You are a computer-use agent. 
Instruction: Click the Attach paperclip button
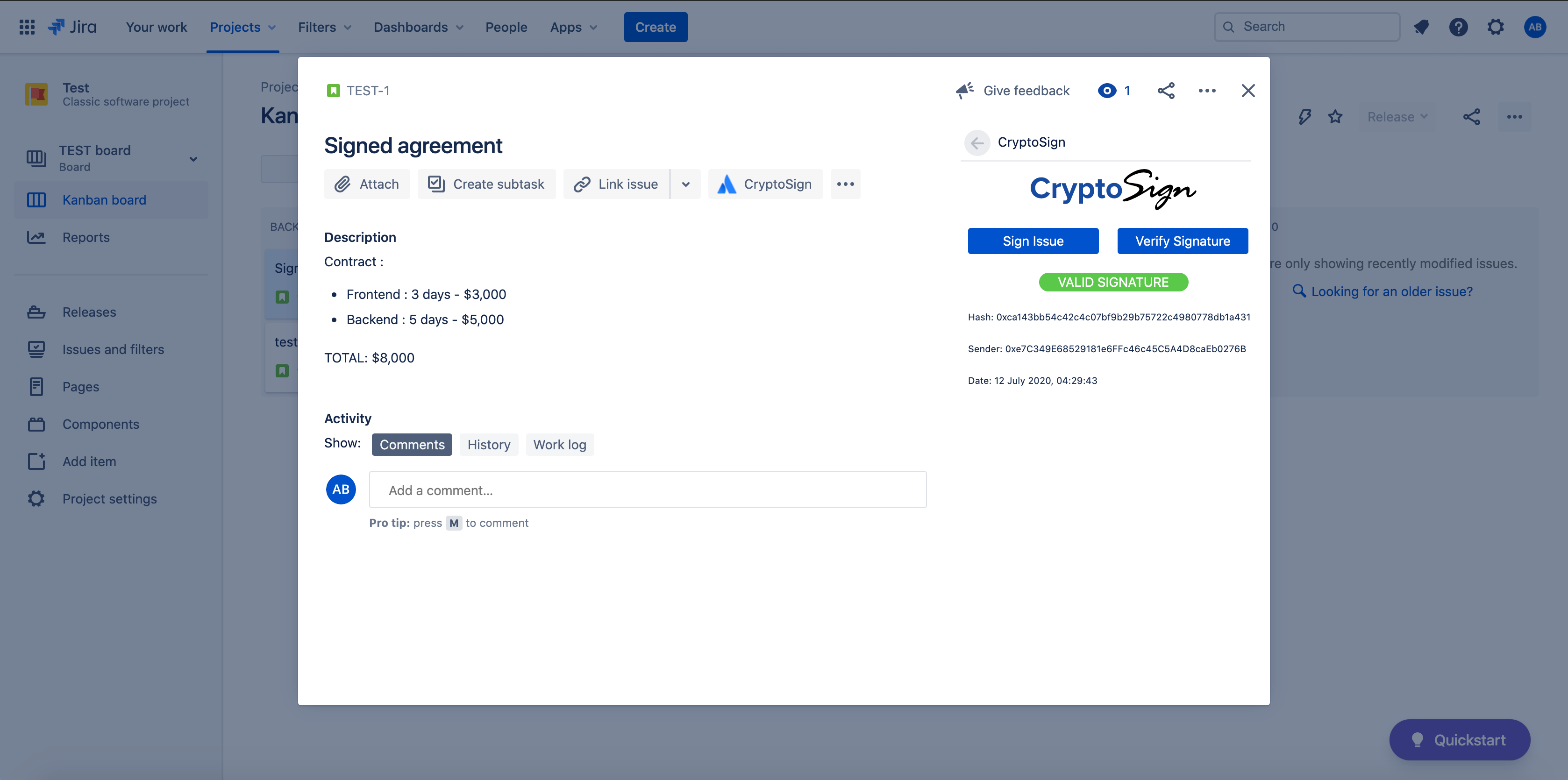(x=367, y=184)
